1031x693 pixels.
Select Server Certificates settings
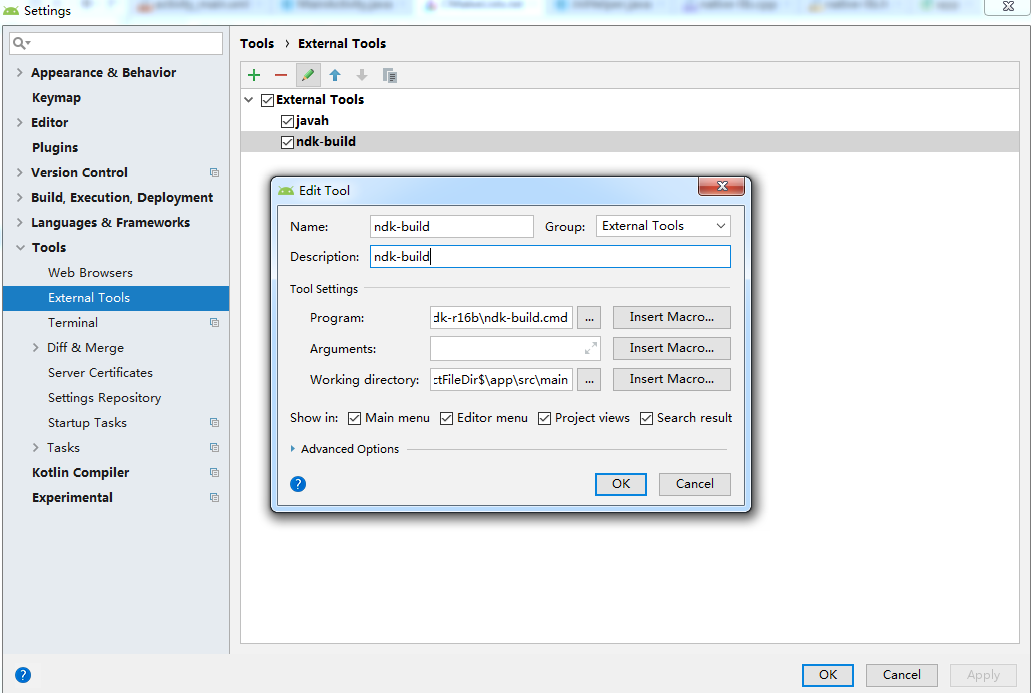pos(100,372)
